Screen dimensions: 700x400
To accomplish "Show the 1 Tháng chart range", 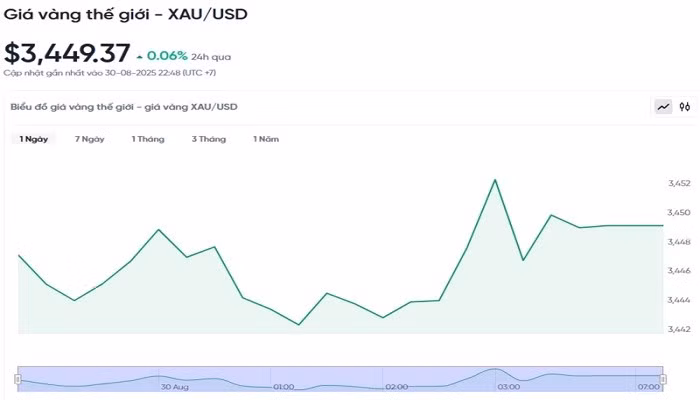I will point(148,139).
